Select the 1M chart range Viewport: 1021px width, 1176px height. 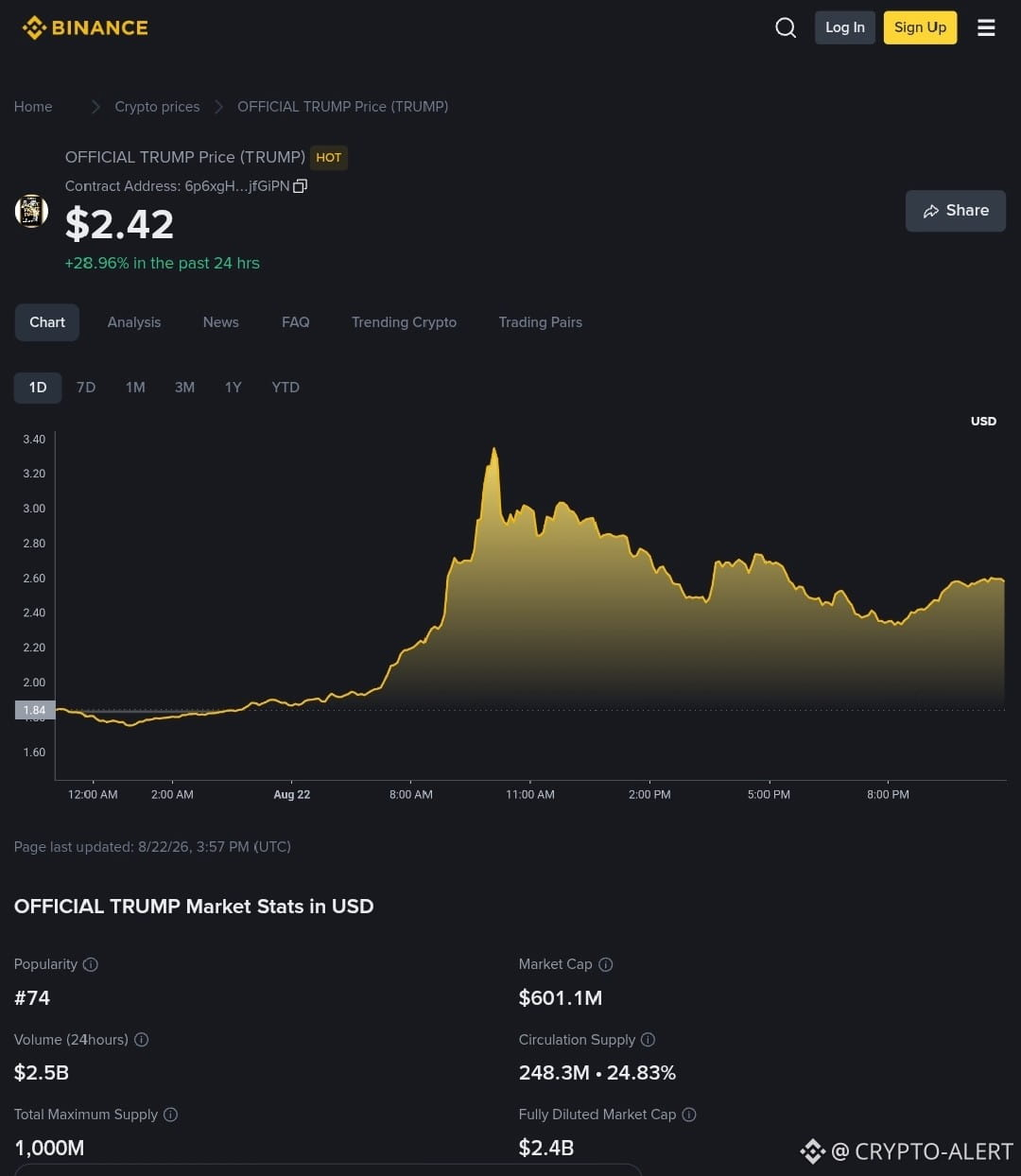[135, 388]
